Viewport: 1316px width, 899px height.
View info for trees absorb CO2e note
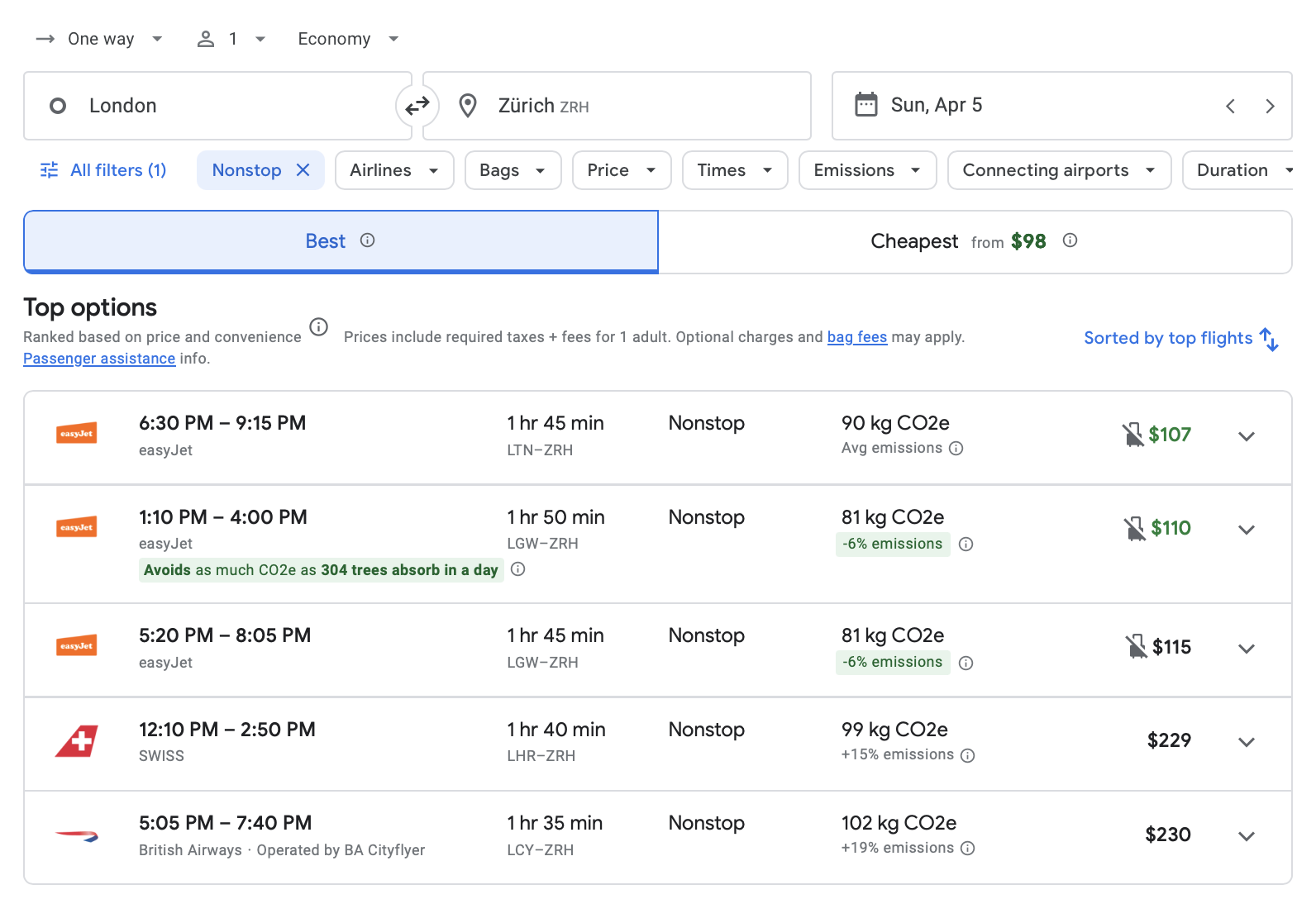(518, 569)
